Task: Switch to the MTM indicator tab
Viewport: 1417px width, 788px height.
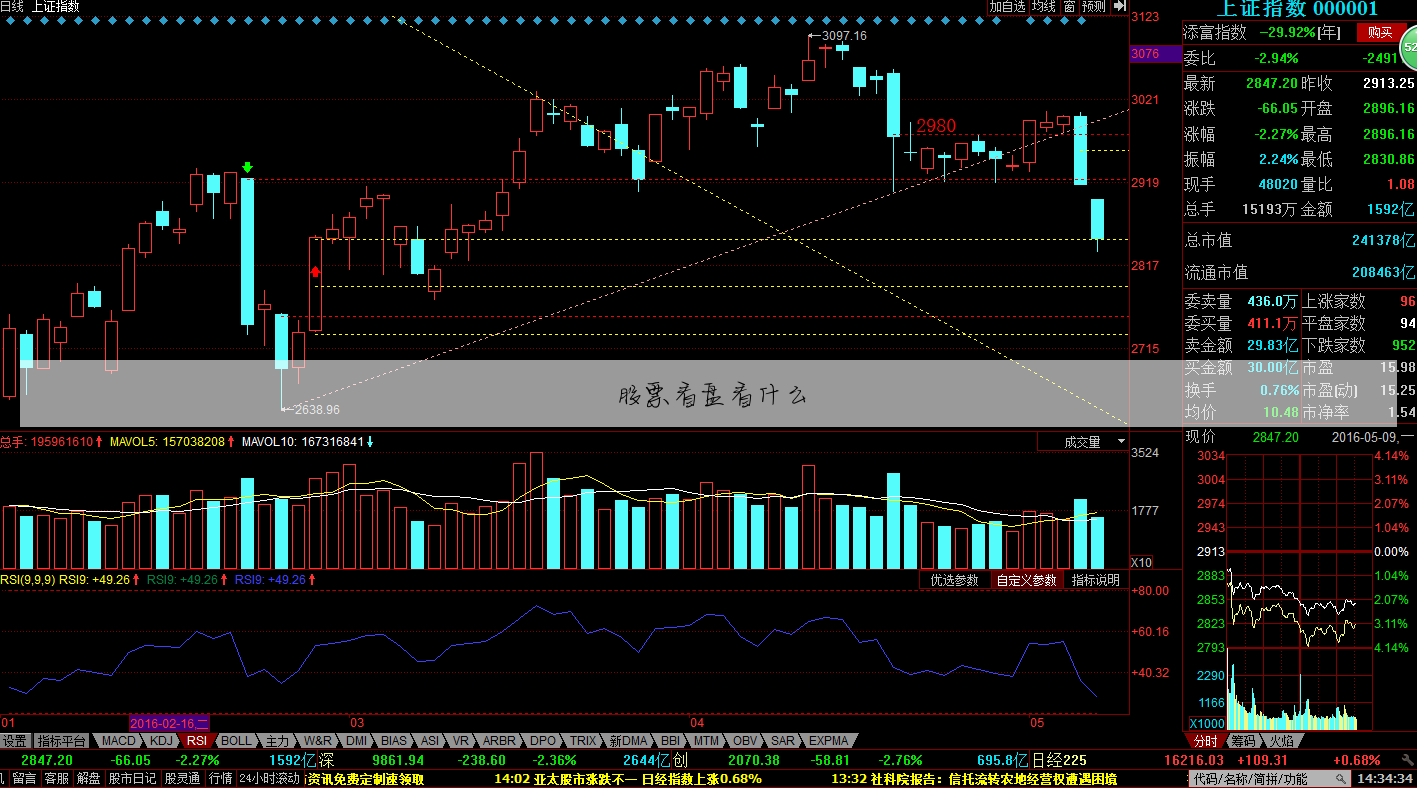Action: [x=706, y=741]
